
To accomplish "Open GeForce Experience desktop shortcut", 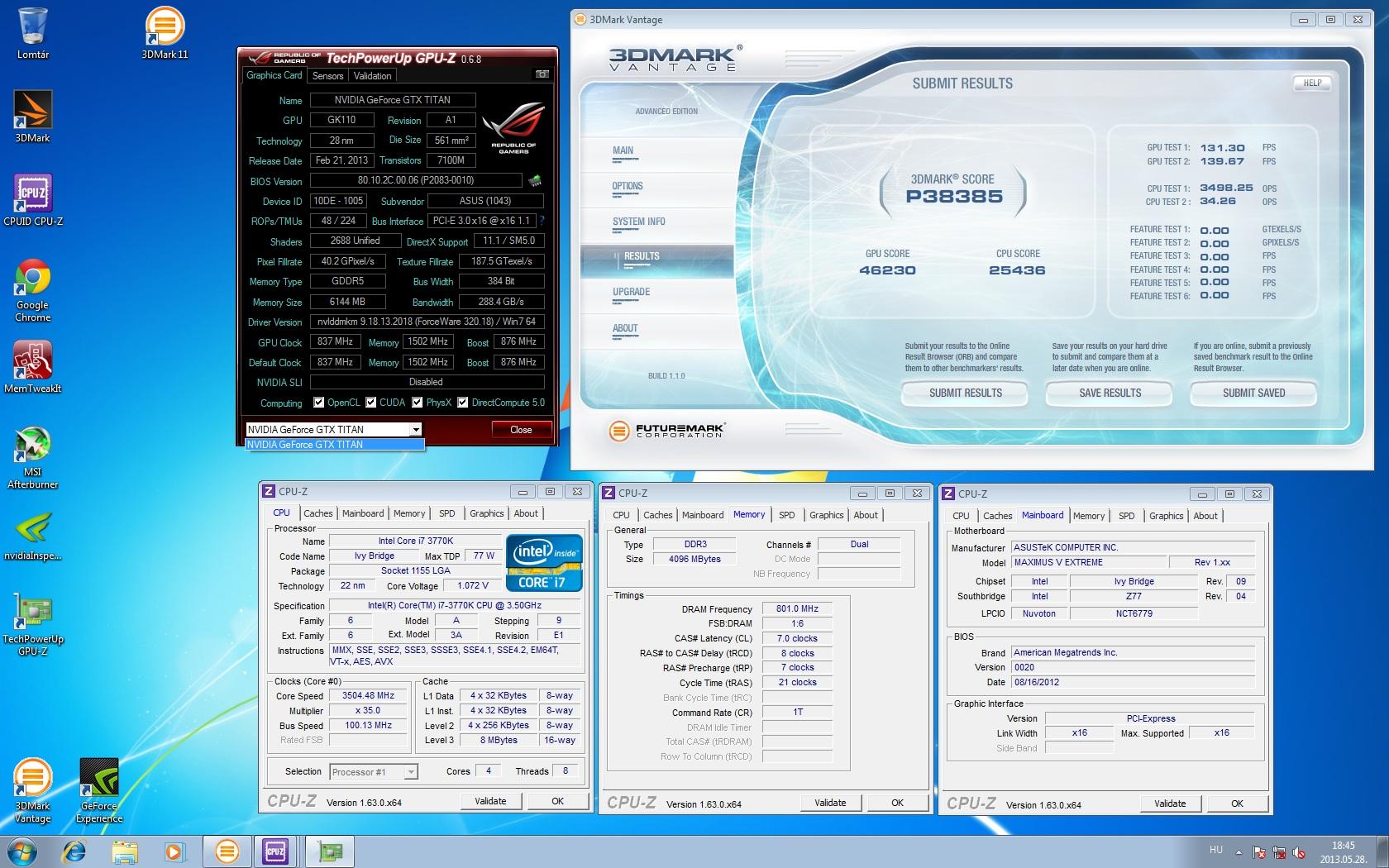I will point(99,790).
